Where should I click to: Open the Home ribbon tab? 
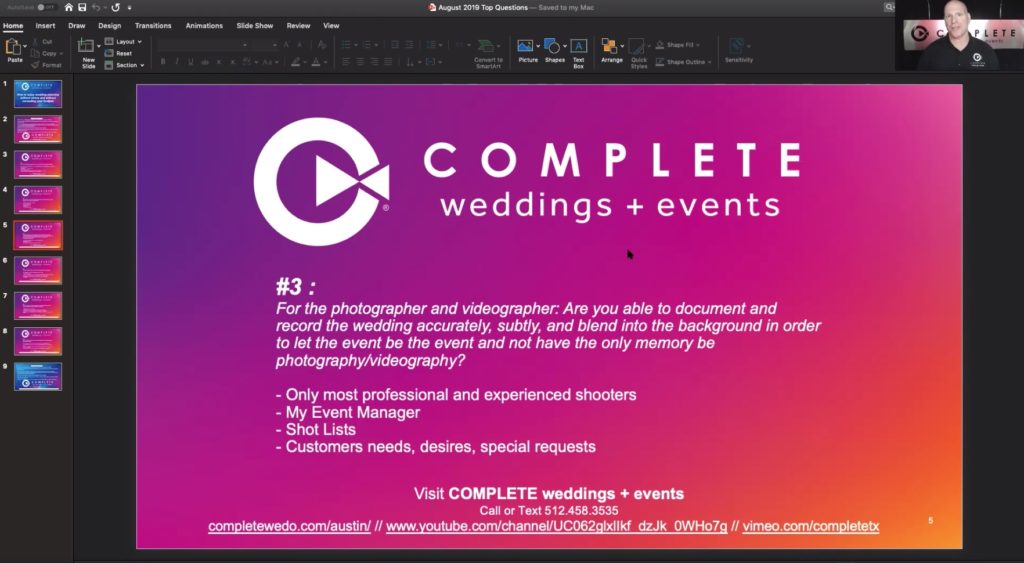click(12, 26)
